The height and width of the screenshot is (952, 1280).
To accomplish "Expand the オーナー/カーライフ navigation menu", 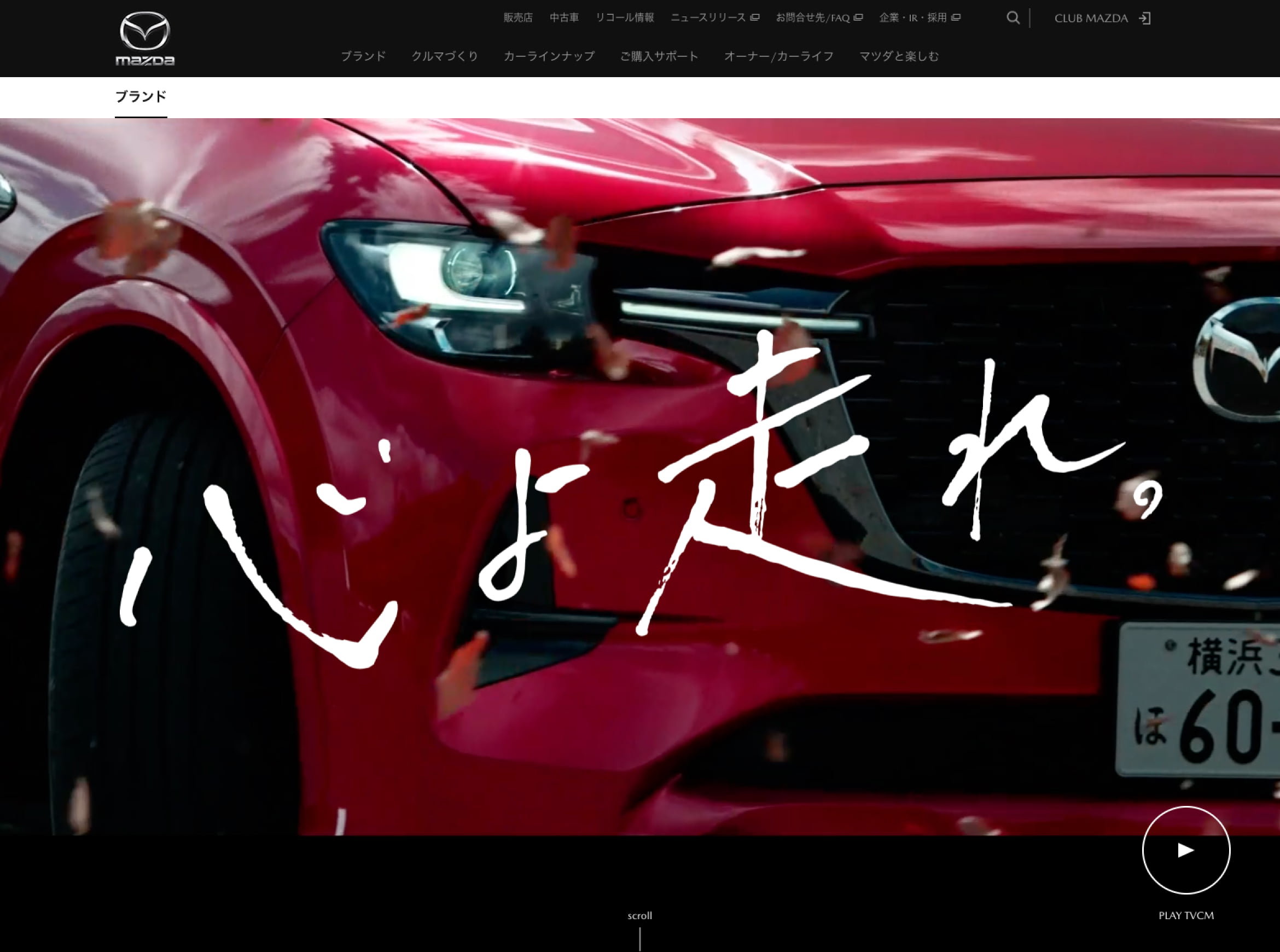I will (779, 56).
